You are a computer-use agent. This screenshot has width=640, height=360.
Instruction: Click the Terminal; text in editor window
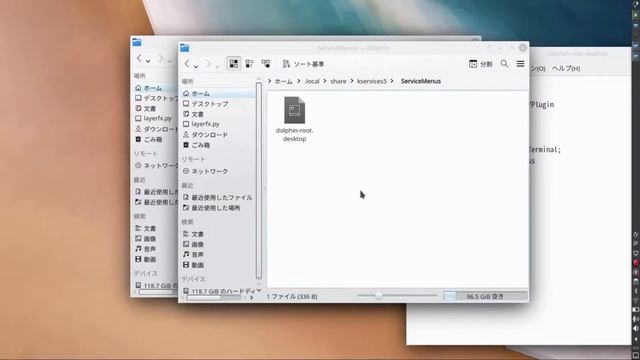pyautogui.click(x=545, y=149)
